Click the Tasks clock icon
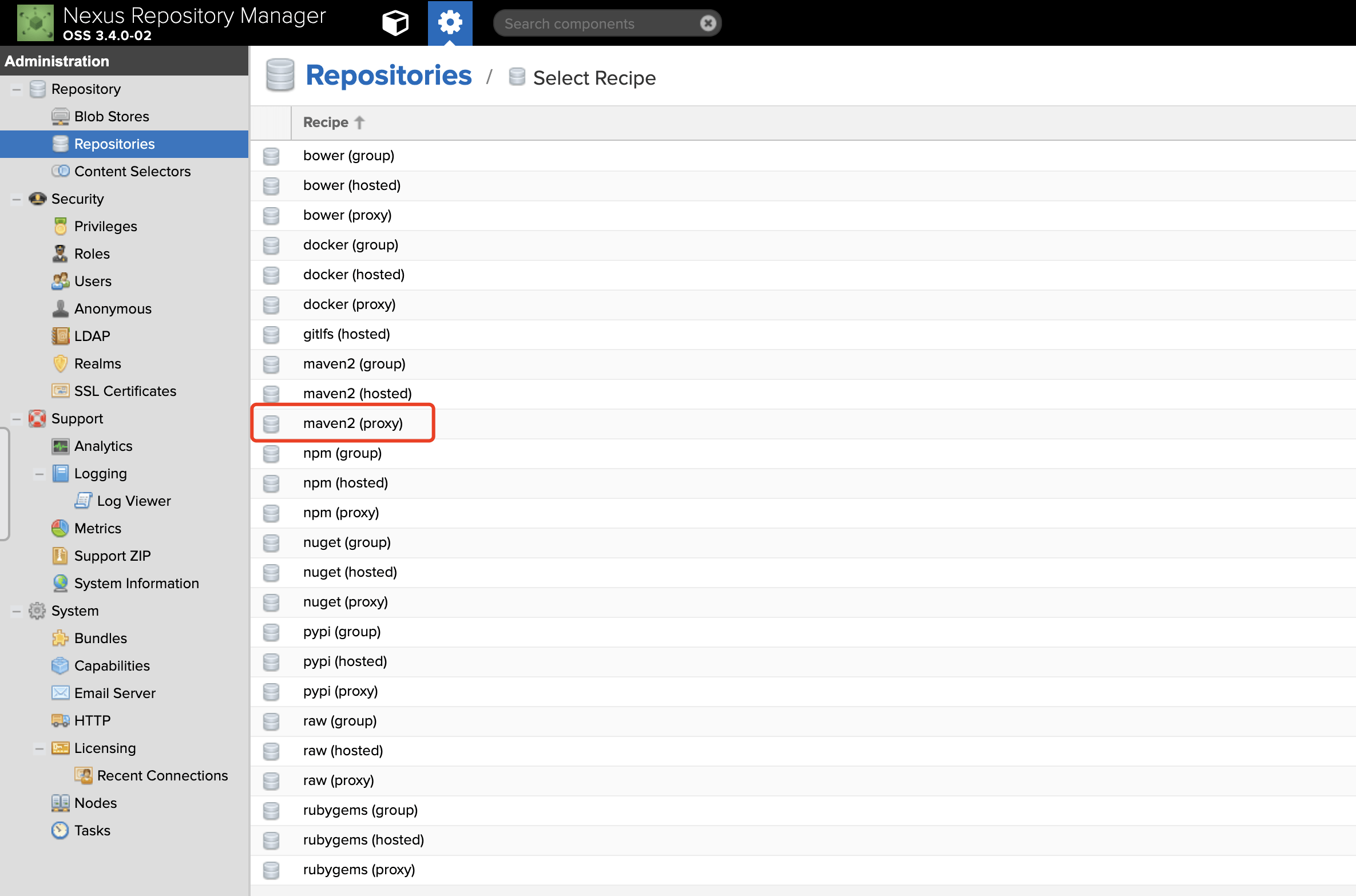The width and height of the screenshot is (1356, 896). tap(60, 831)
